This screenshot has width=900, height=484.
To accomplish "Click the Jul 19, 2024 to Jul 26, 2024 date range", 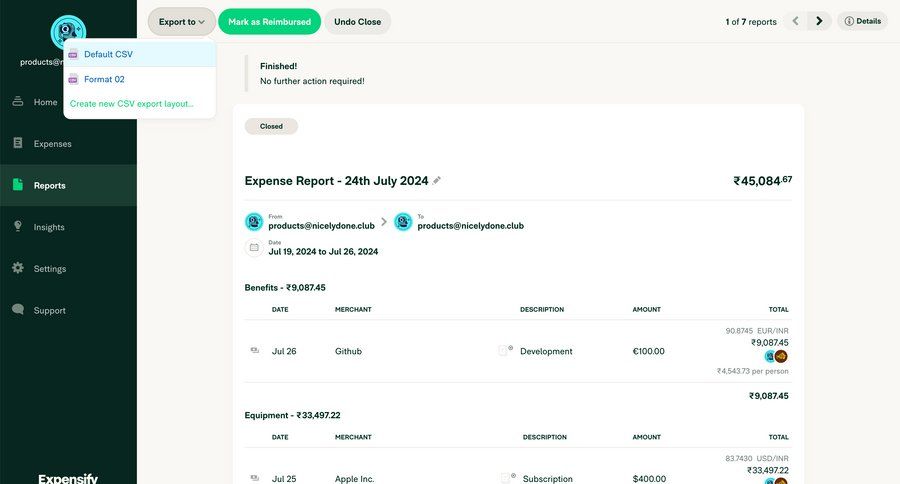I will (323, 251).
